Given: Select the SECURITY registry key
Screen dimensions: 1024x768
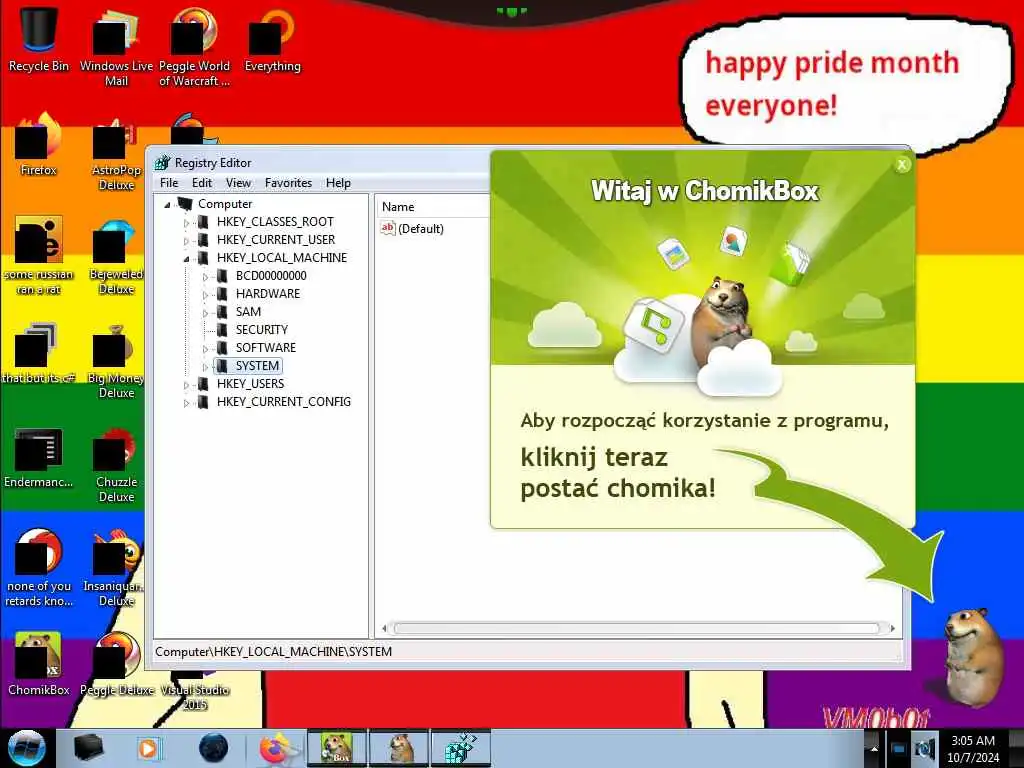Looking at the screenshot, I should pyautogui.click(x=262, y=330).
